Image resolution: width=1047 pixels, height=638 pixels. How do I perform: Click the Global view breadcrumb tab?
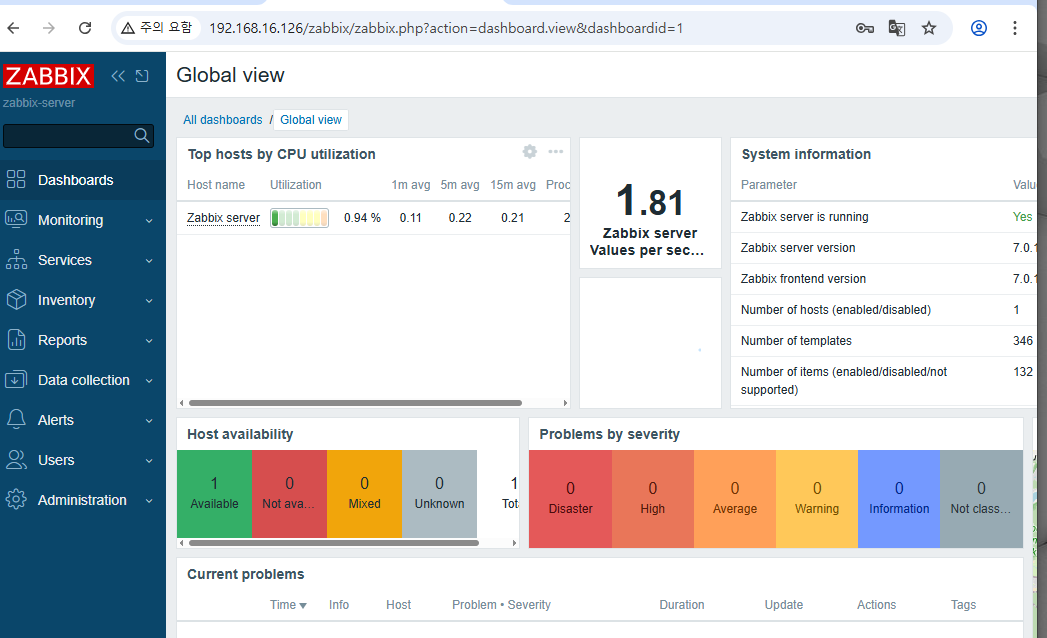tap(310, 120)
